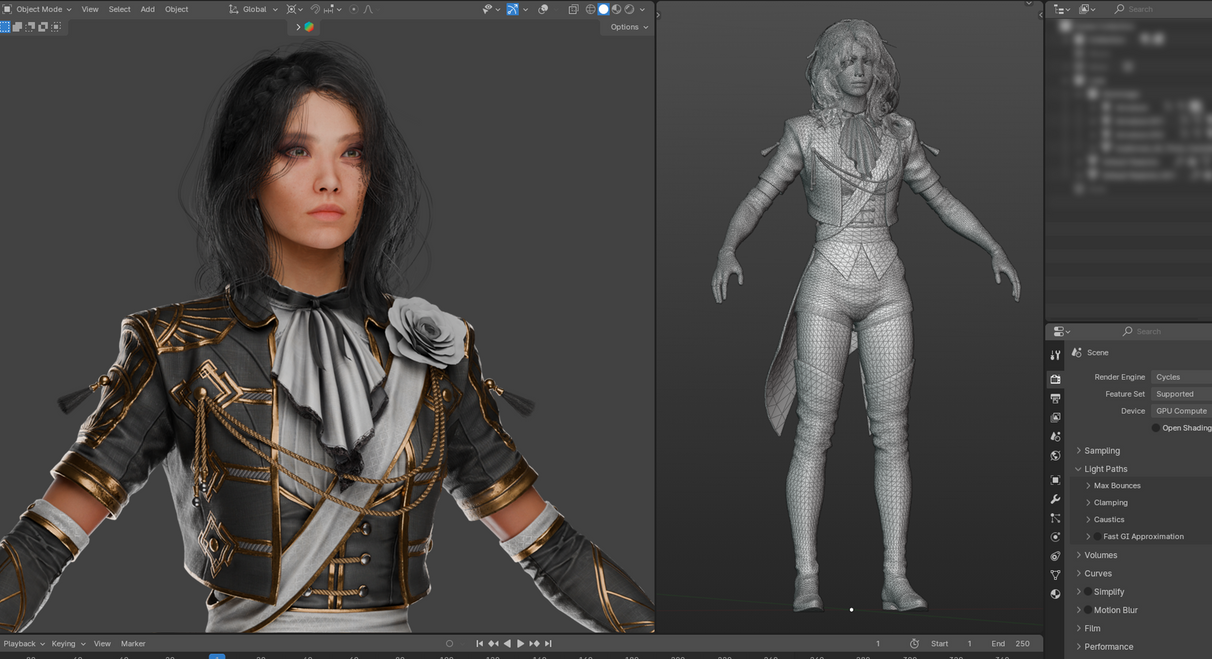The height and width of the screenshot is (659, 1212).
Task: Open the Render properties tab icon
Action: (x=1055, y=379)
